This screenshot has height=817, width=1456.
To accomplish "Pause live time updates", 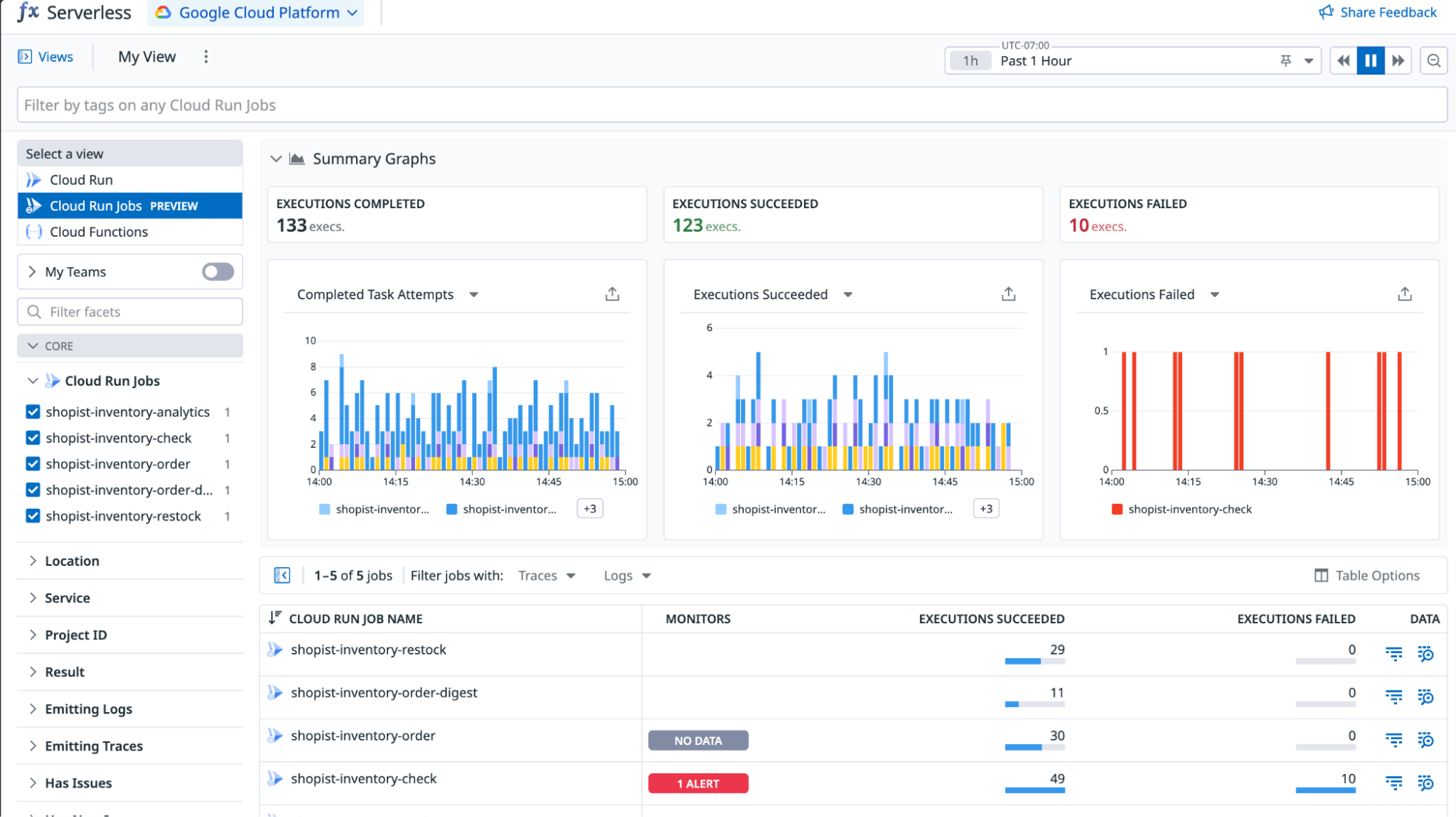I will [1371, 61].
